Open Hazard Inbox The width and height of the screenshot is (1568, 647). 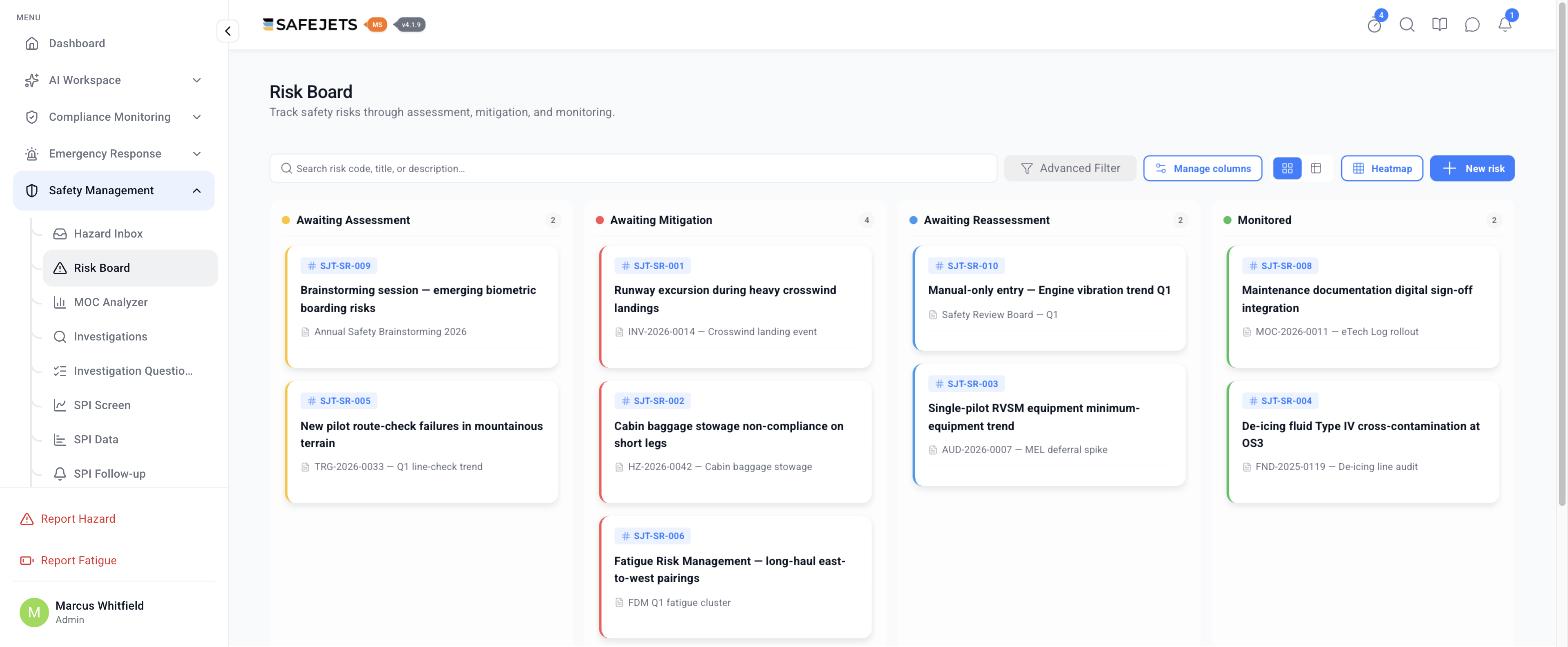tap(130, 233)
